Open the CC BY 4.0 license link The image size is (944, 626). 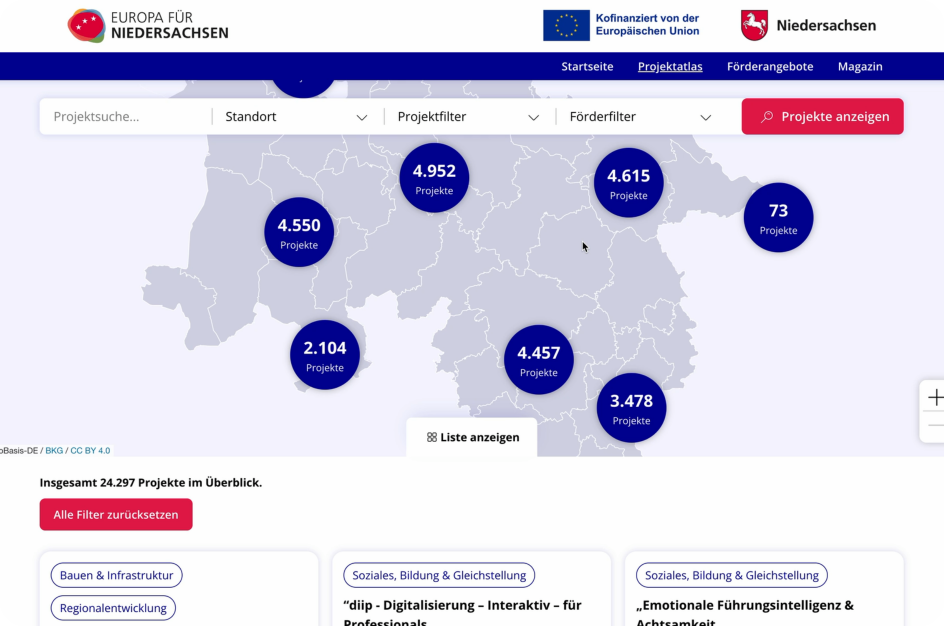90,451
